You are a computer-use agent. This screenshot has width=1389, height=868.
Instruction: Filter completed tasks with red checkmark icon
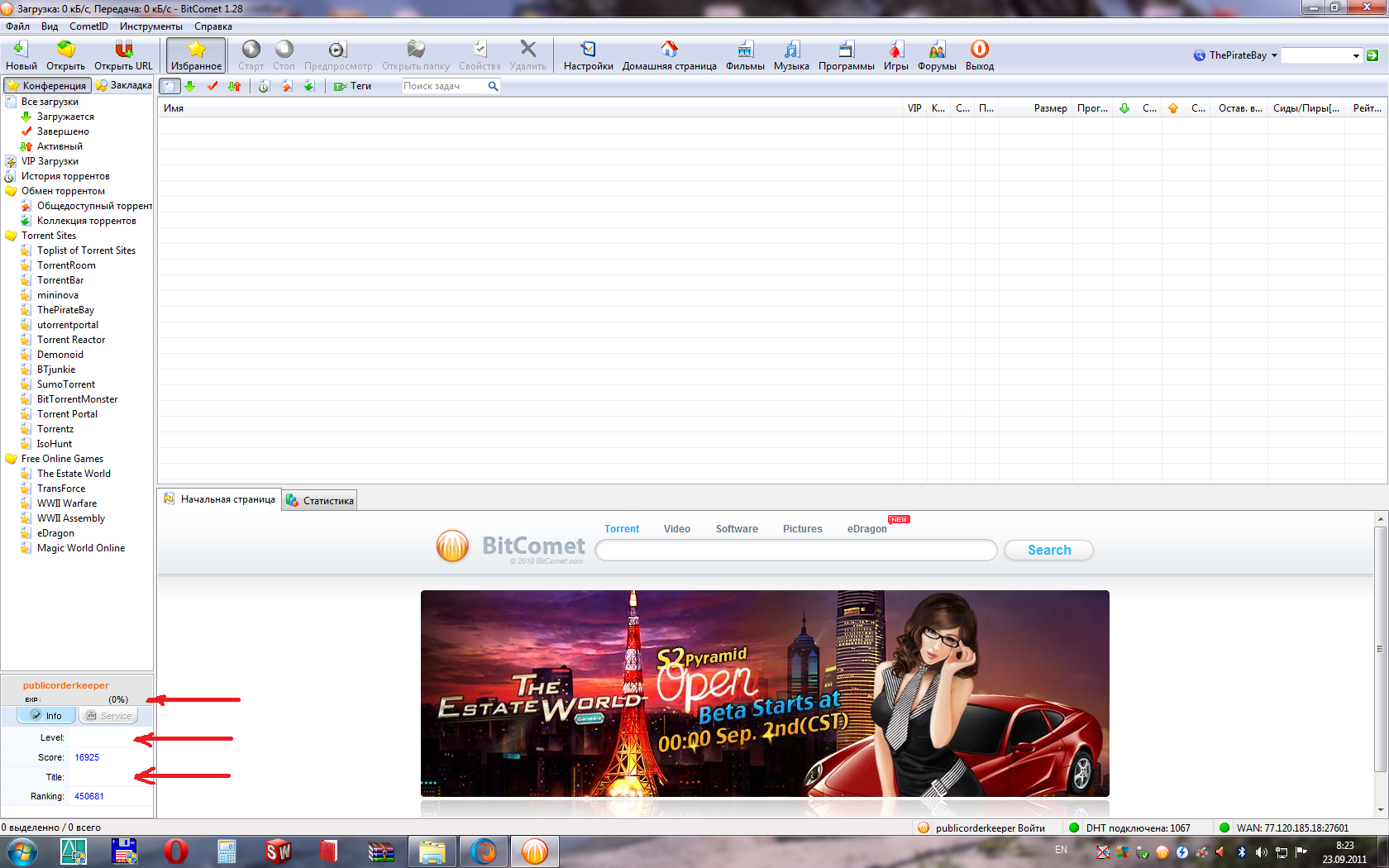pos(212,86)
